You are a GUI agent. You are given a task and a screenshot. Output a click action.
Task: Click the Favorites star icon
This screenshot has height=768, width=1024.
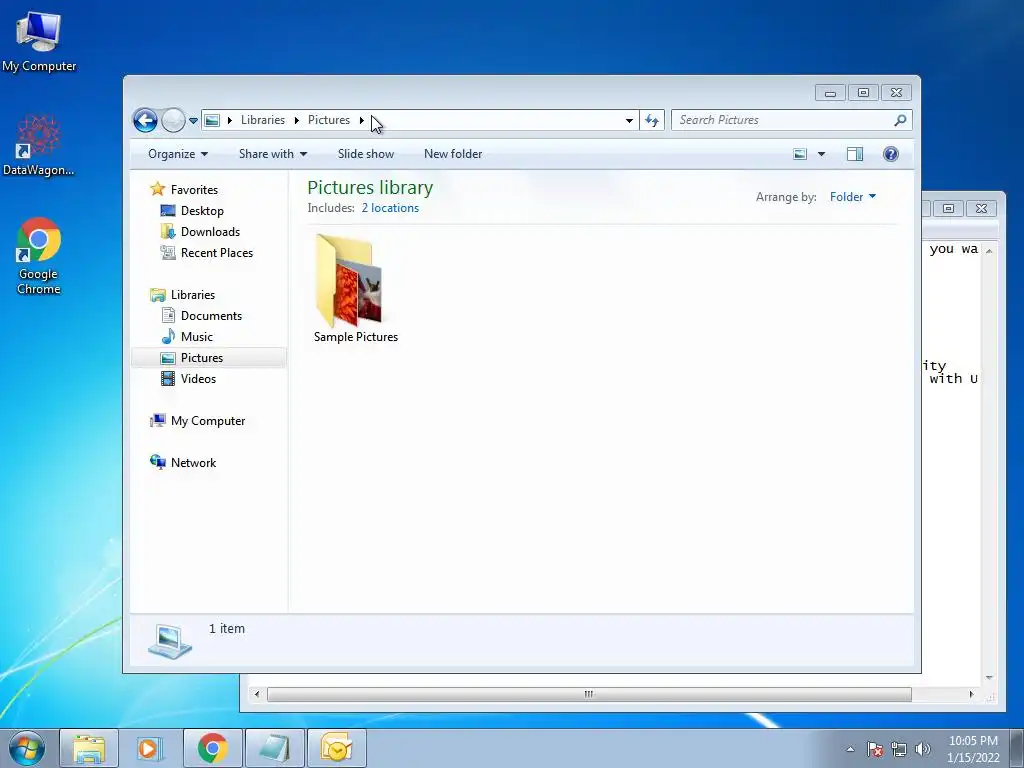point(157,189)
